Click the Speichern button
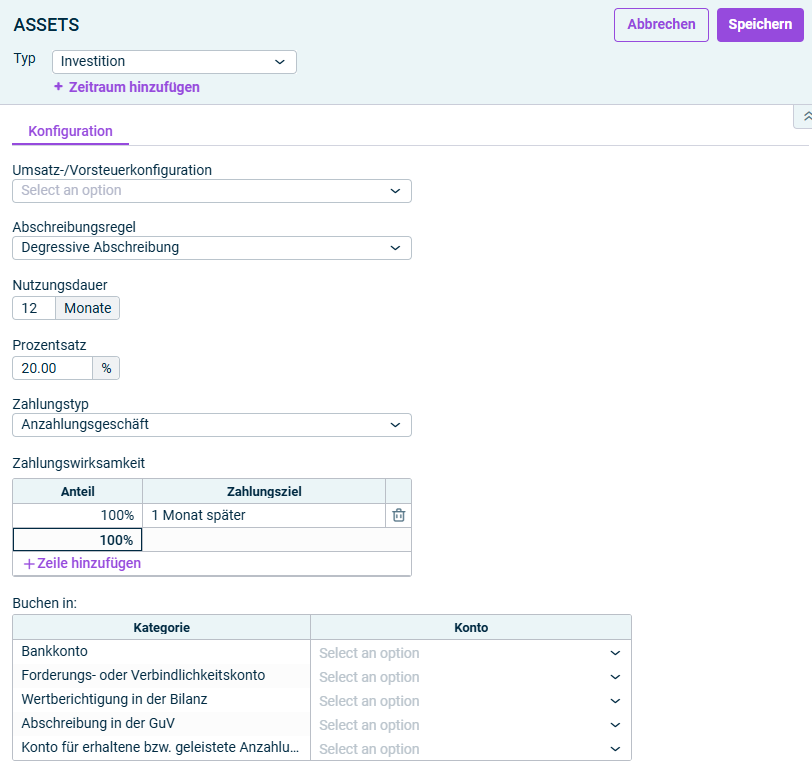812x766 pixels. coord(760,25)
